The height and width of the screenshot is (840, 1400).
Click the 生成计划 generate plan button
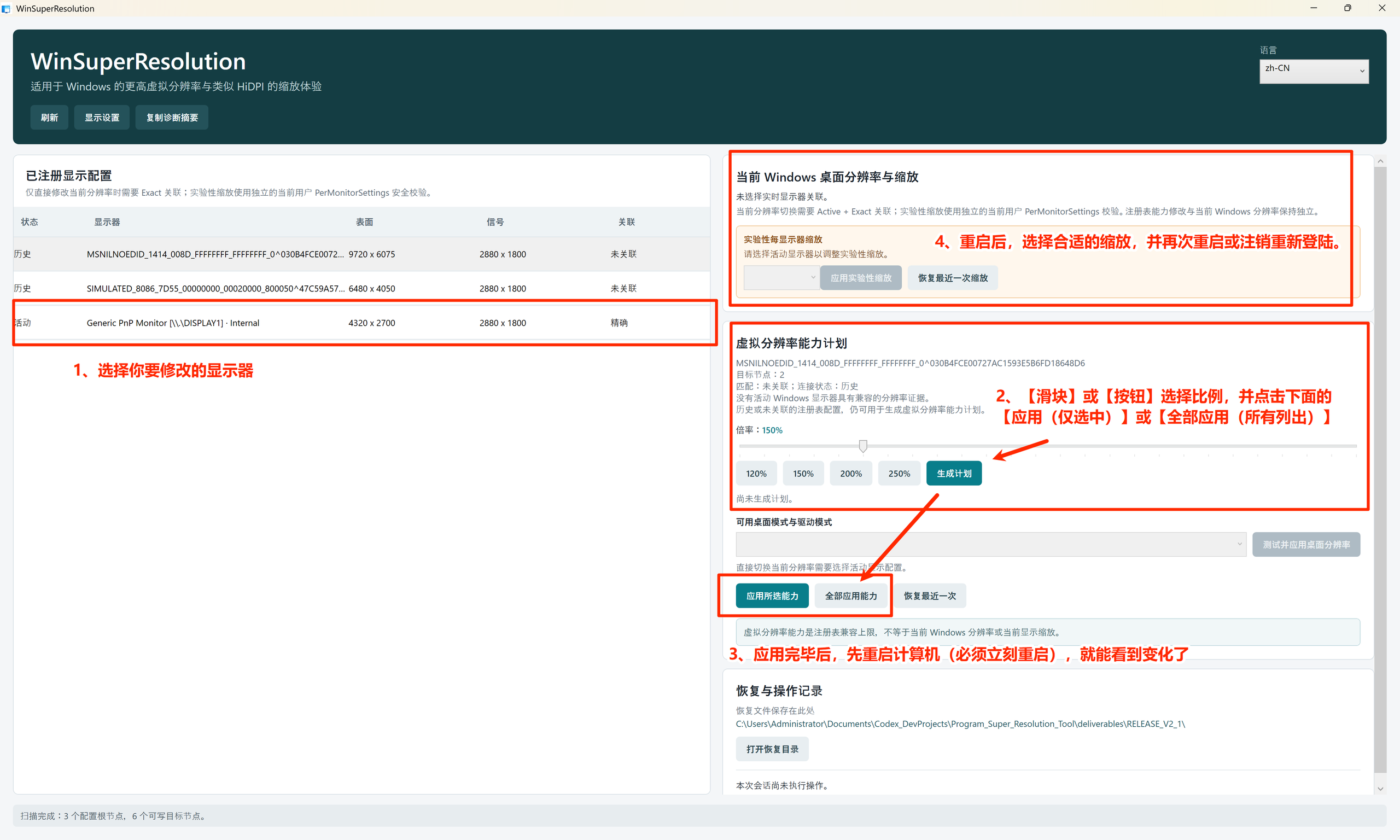coord(954,473)
